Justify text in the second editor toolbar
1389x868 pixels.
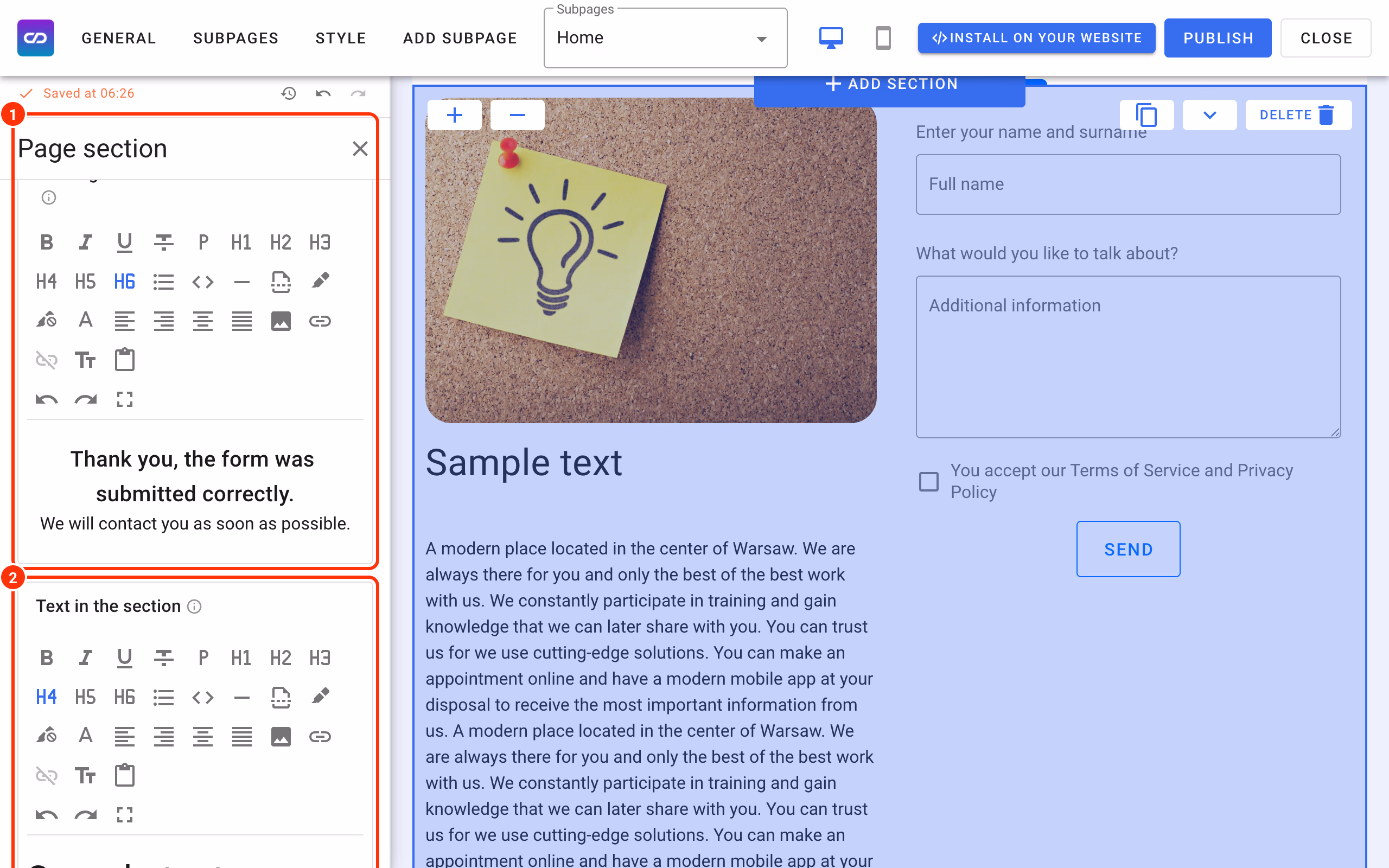coord(241,737)
